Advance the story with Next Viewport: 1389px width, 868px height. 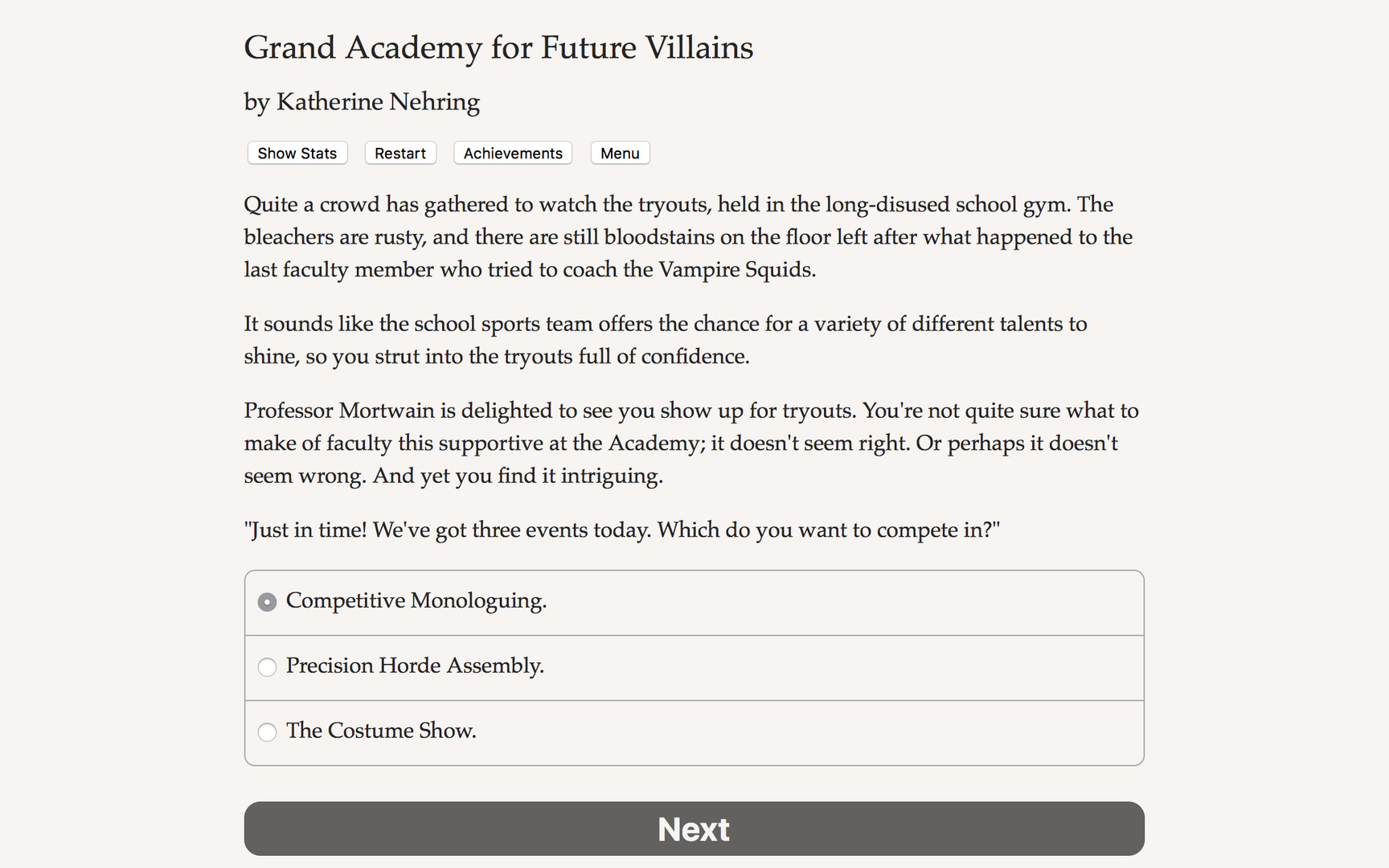694,829
